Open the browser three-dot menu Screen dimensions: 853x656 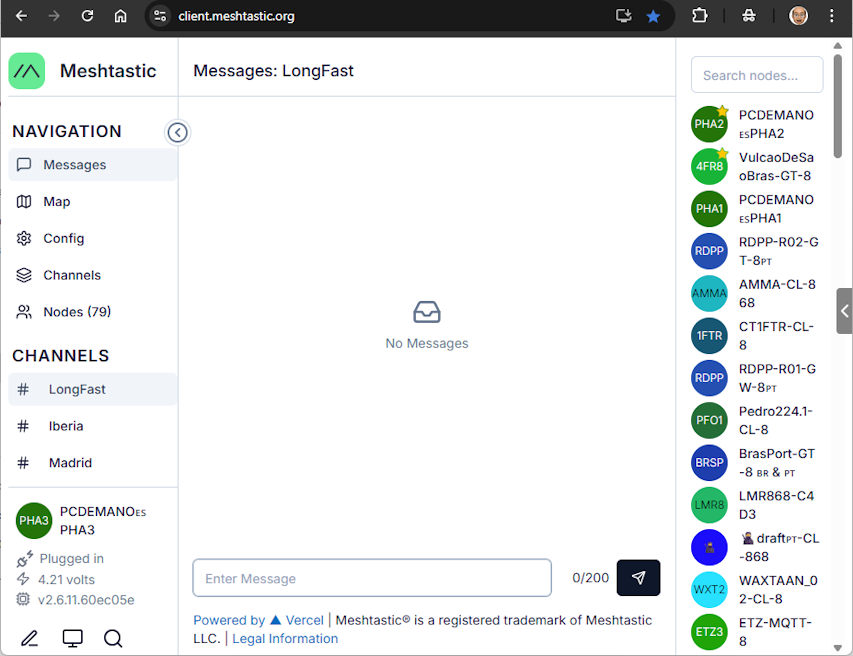832,16
